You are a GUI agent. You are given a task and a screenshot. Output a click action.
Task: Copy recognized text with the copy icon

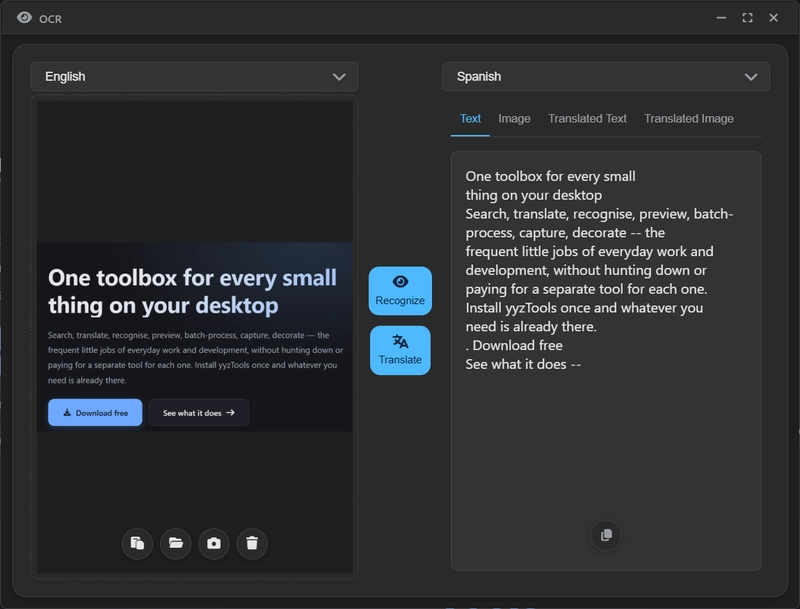click(606, 535)
